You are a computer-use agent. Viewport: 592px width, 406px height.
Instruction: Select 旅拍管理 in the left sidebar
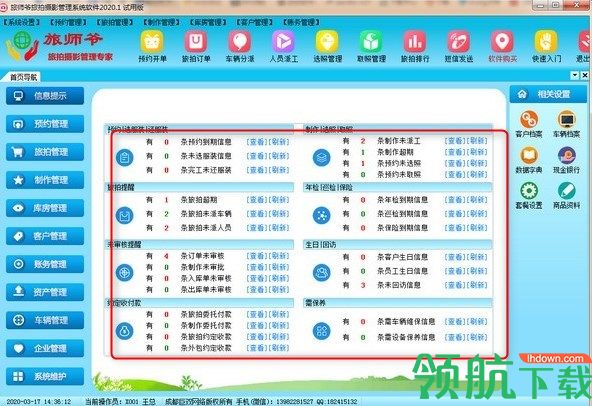point(45,152)
